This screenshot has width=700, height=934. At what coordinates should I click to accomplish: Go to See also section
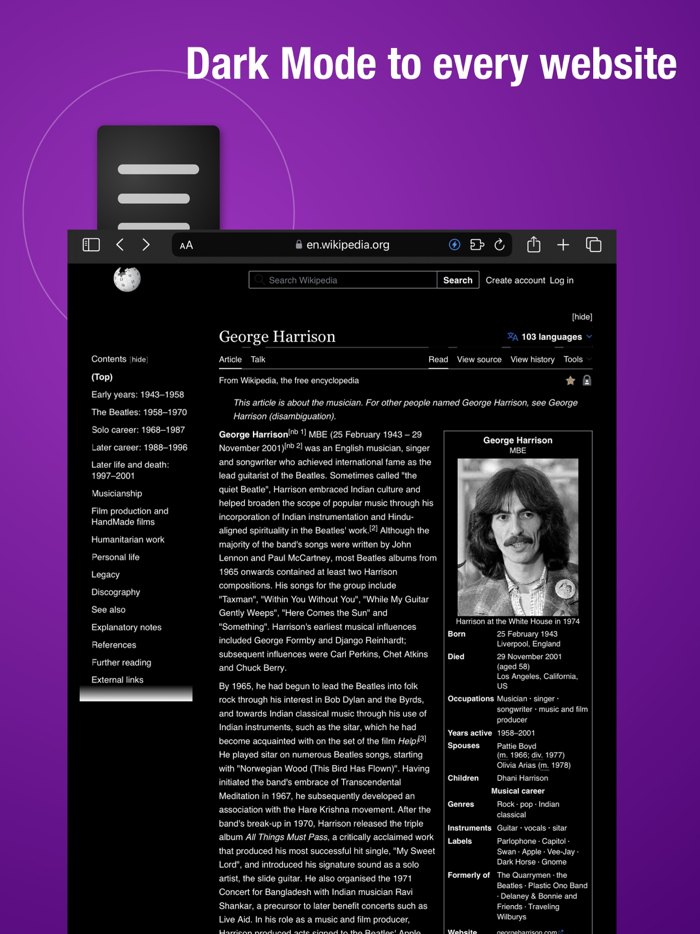click(x=108, y=610)
